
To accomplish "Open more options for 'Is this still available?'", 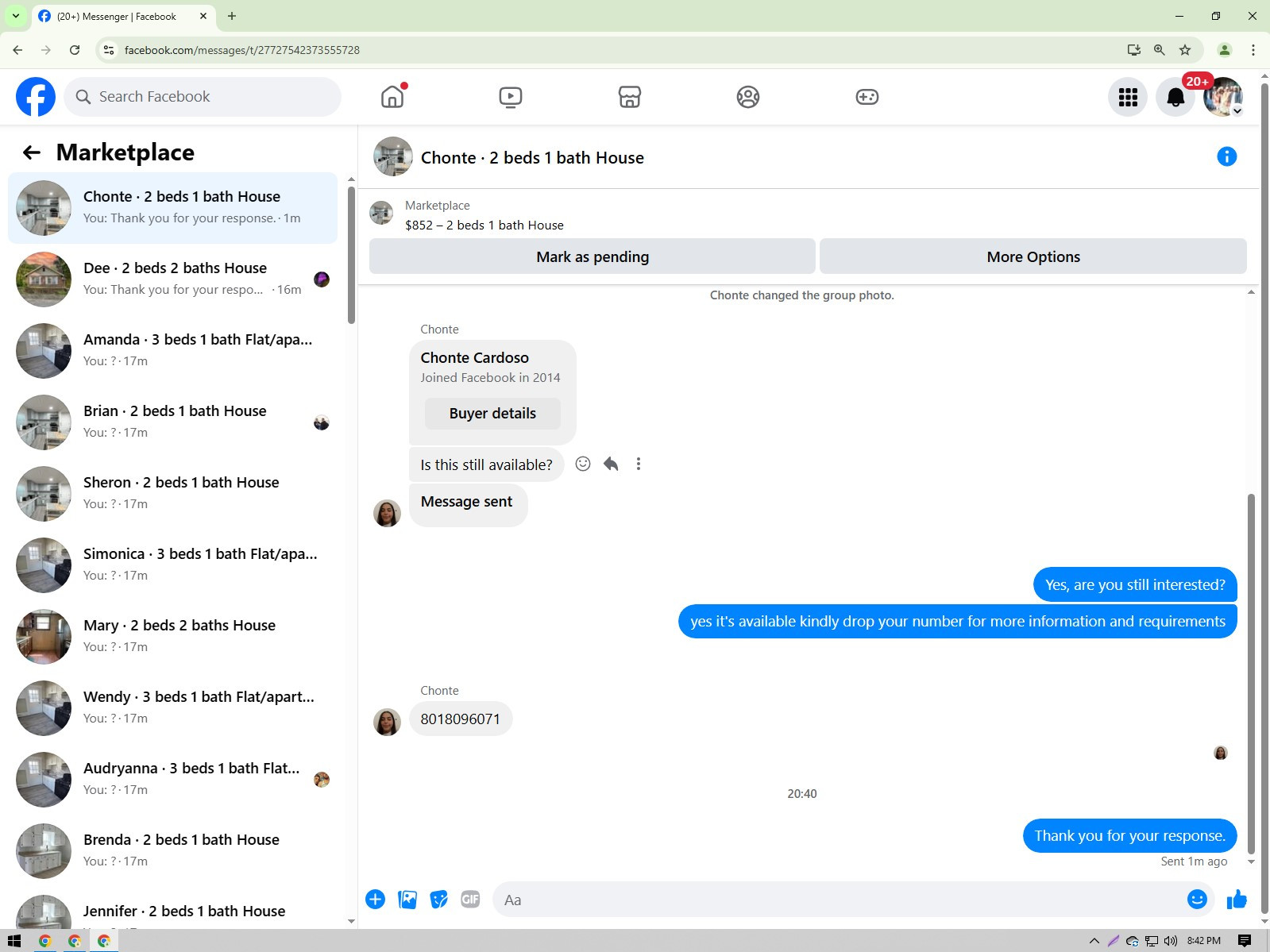I will tap(639, 464).
